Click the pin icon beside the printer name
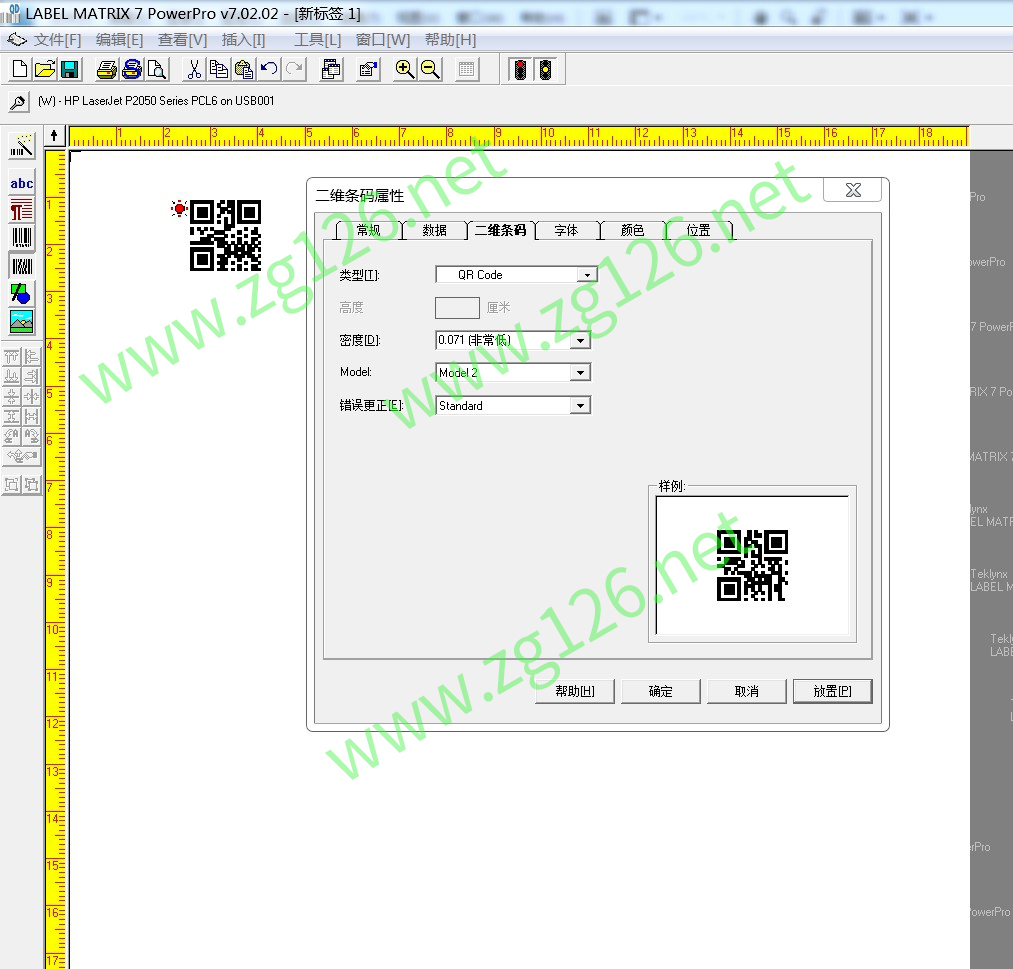Screen dimensions: 1013x969 point(18,101)
